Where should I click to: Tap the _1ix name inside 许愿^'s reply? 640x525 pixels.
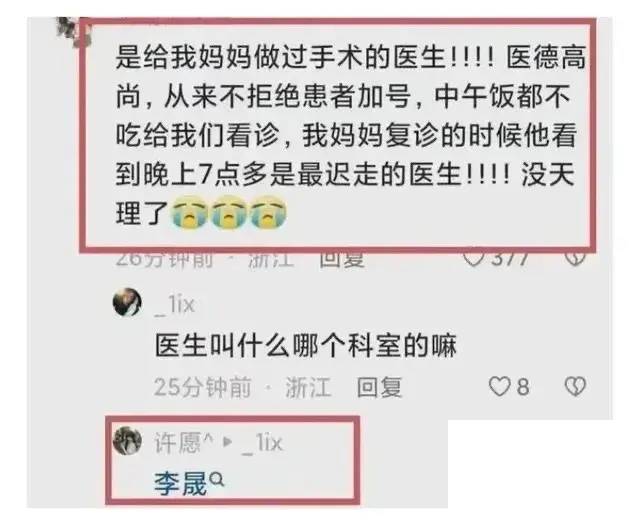(x=261, y=443)
